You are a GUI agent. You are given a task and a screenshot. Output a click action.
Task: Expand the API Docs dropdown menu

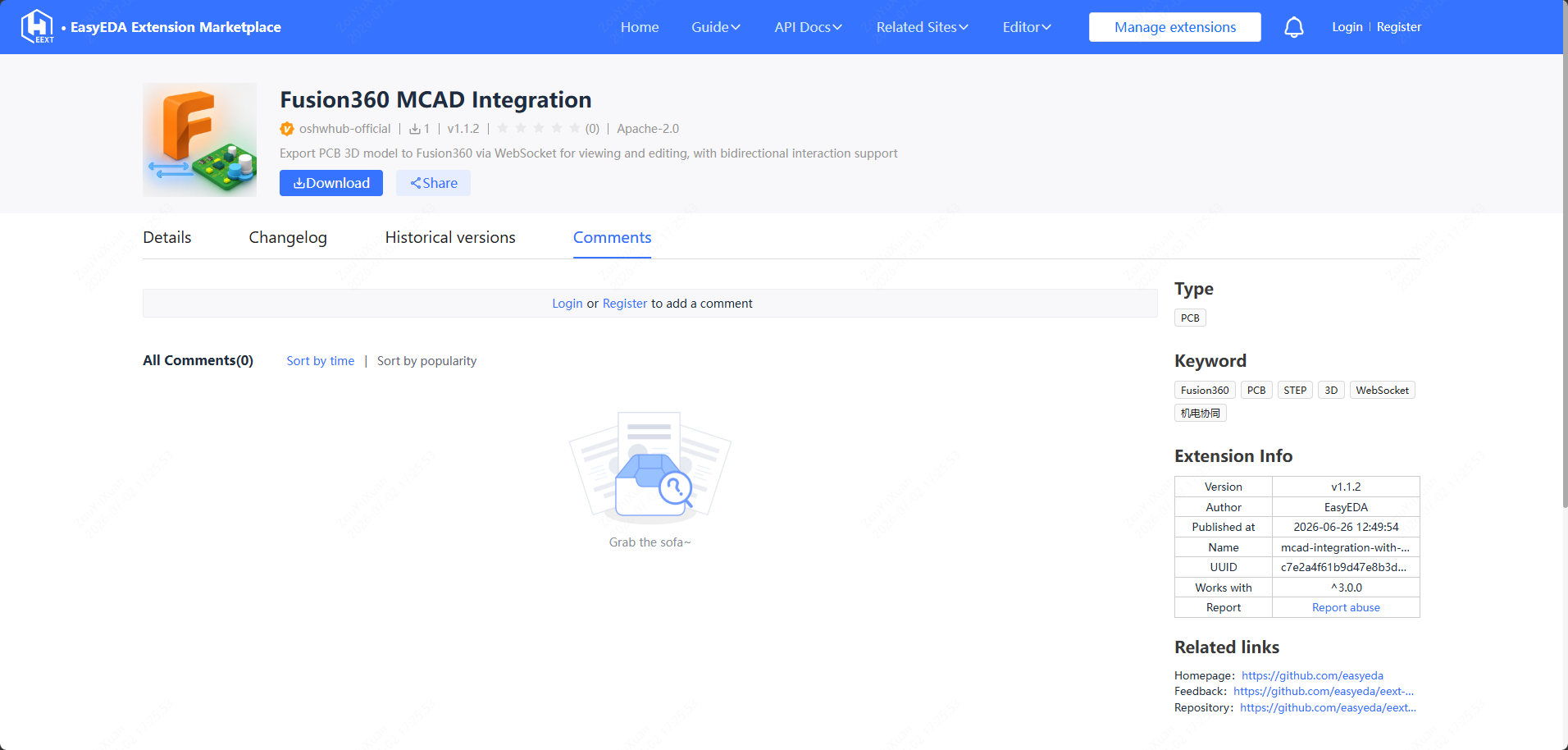pos(808,27)
